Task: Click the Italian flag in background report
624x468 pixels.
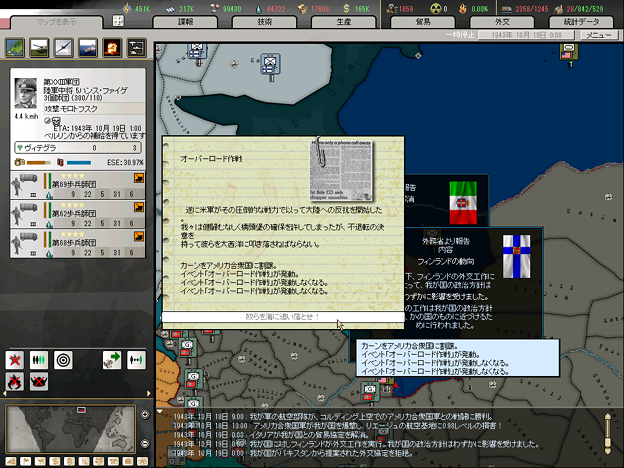Action: [463, 203]
